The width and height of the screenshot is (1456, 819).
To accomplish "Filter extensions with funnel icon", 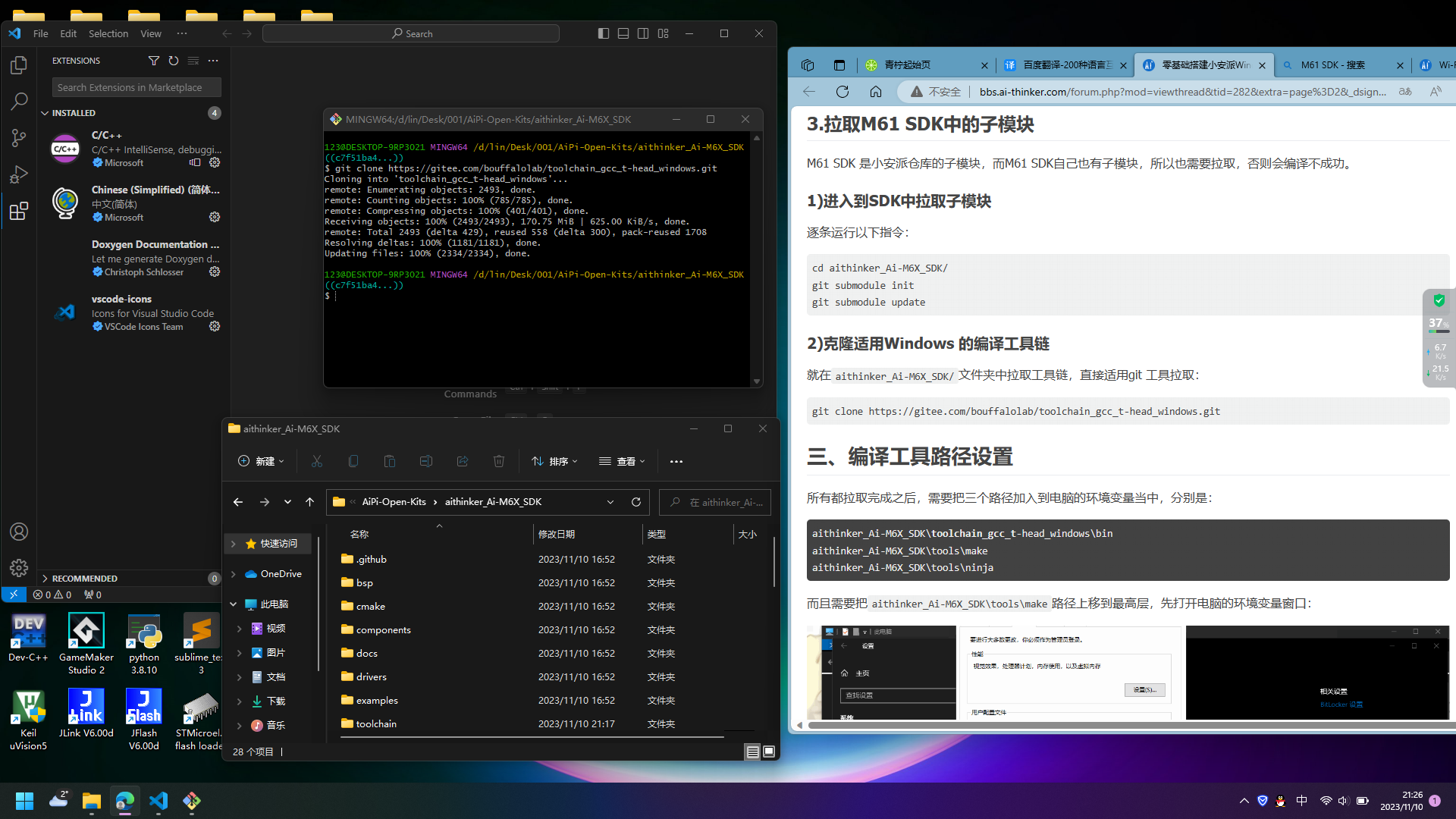I will click(x=154, y=61).
